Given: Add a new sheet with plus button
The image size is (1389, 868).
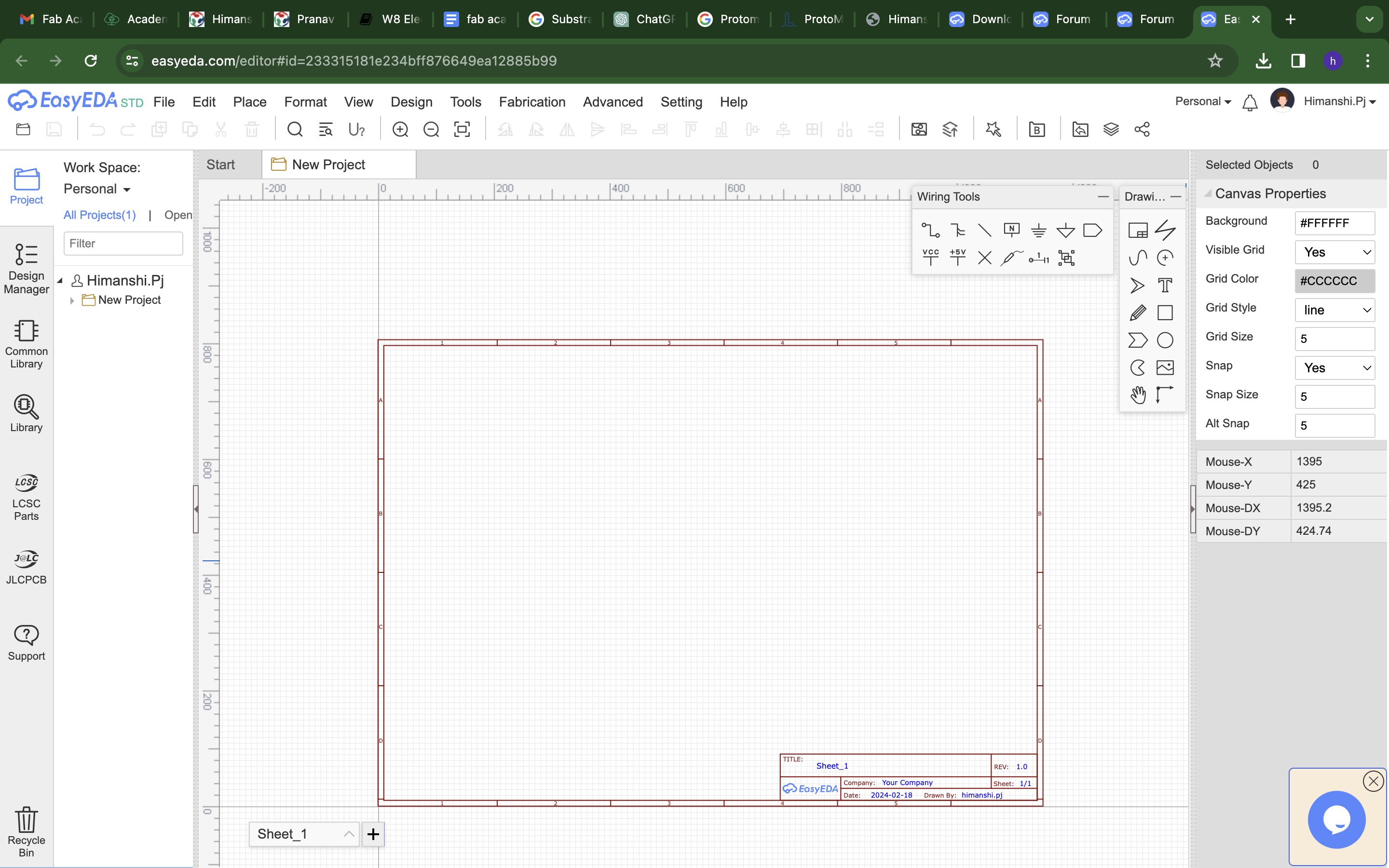Looking at the screenshot, I should click(373, 834).
